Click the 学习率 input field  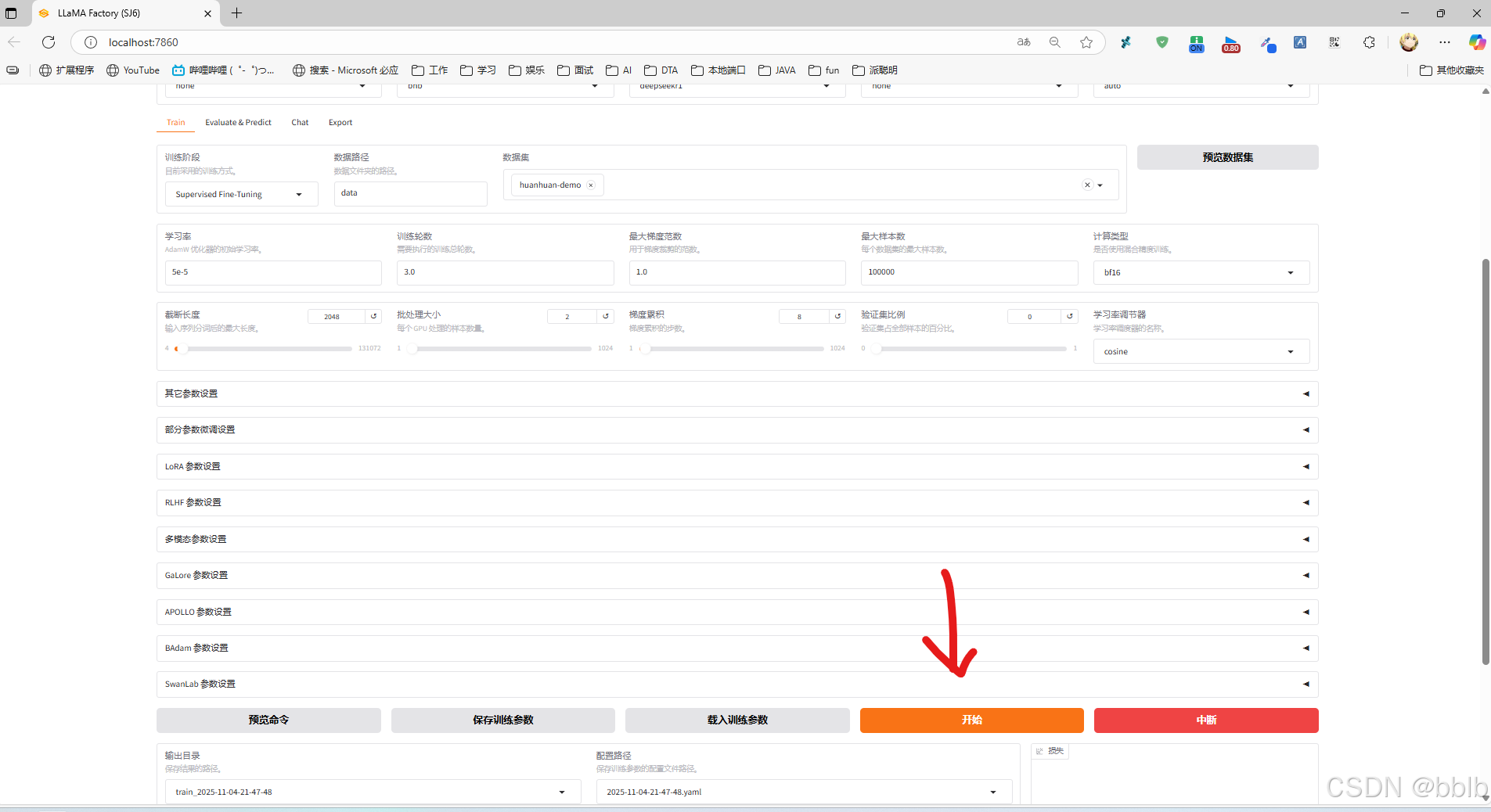coord(273,272)
